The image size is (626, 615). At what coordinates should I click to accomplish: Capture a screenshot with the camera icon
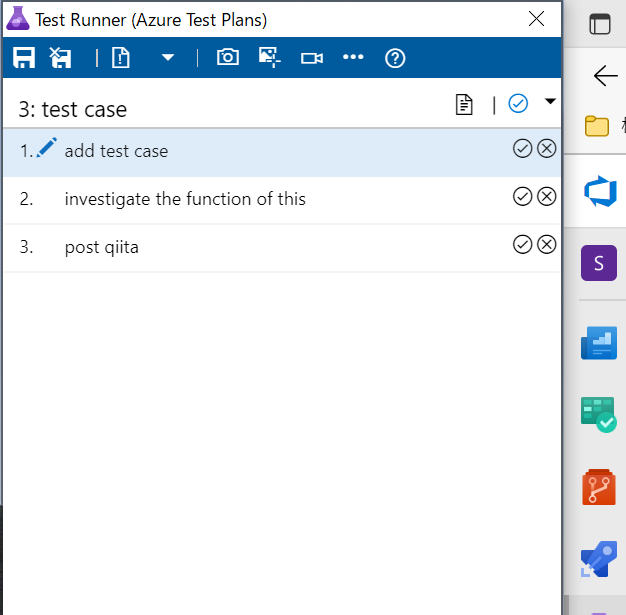pyautogui.click(x=228, y=58)
